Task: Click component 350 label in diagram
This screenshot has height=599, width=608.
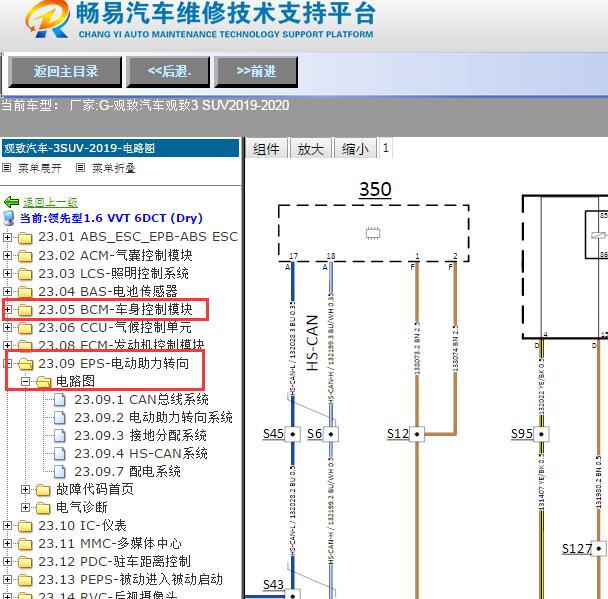Action: coord(375,190)
